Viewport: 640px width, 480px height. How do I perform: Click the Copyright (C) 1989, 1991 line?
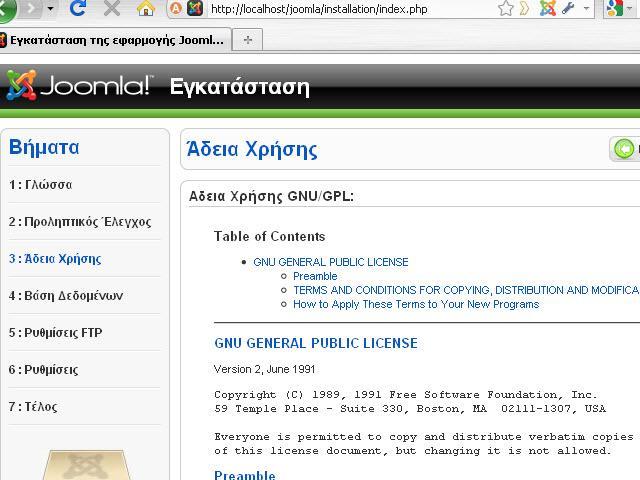coord(406,395)
